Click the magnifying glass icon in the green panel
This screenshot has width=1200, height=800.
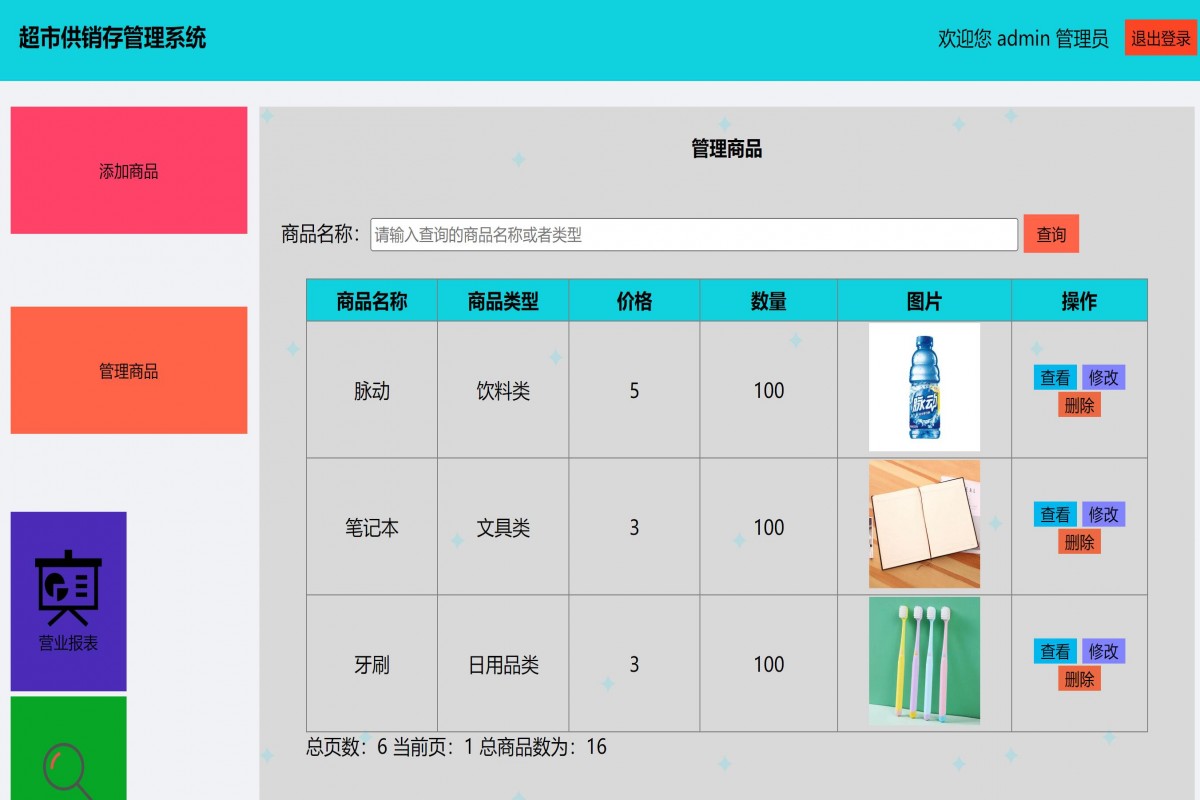tap(66, 770)
